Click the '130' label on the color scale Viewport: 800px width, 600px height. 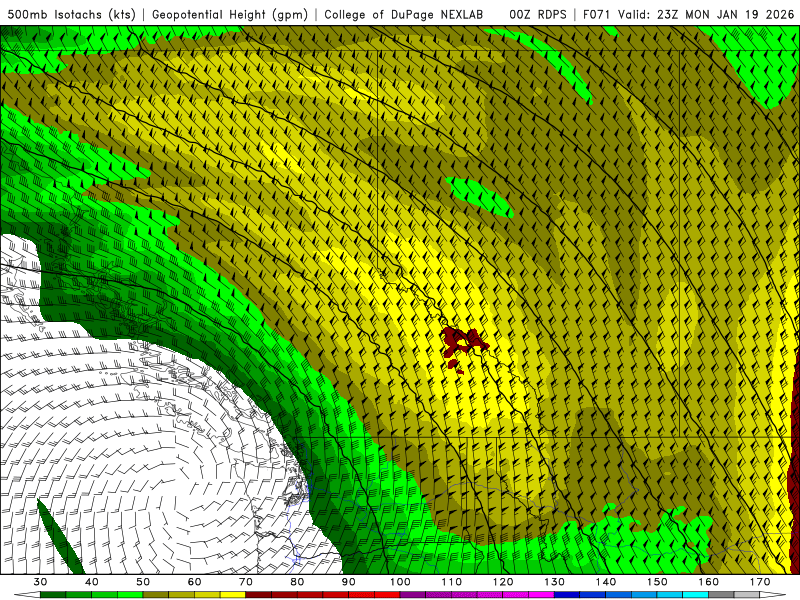[x=554, y=582]
